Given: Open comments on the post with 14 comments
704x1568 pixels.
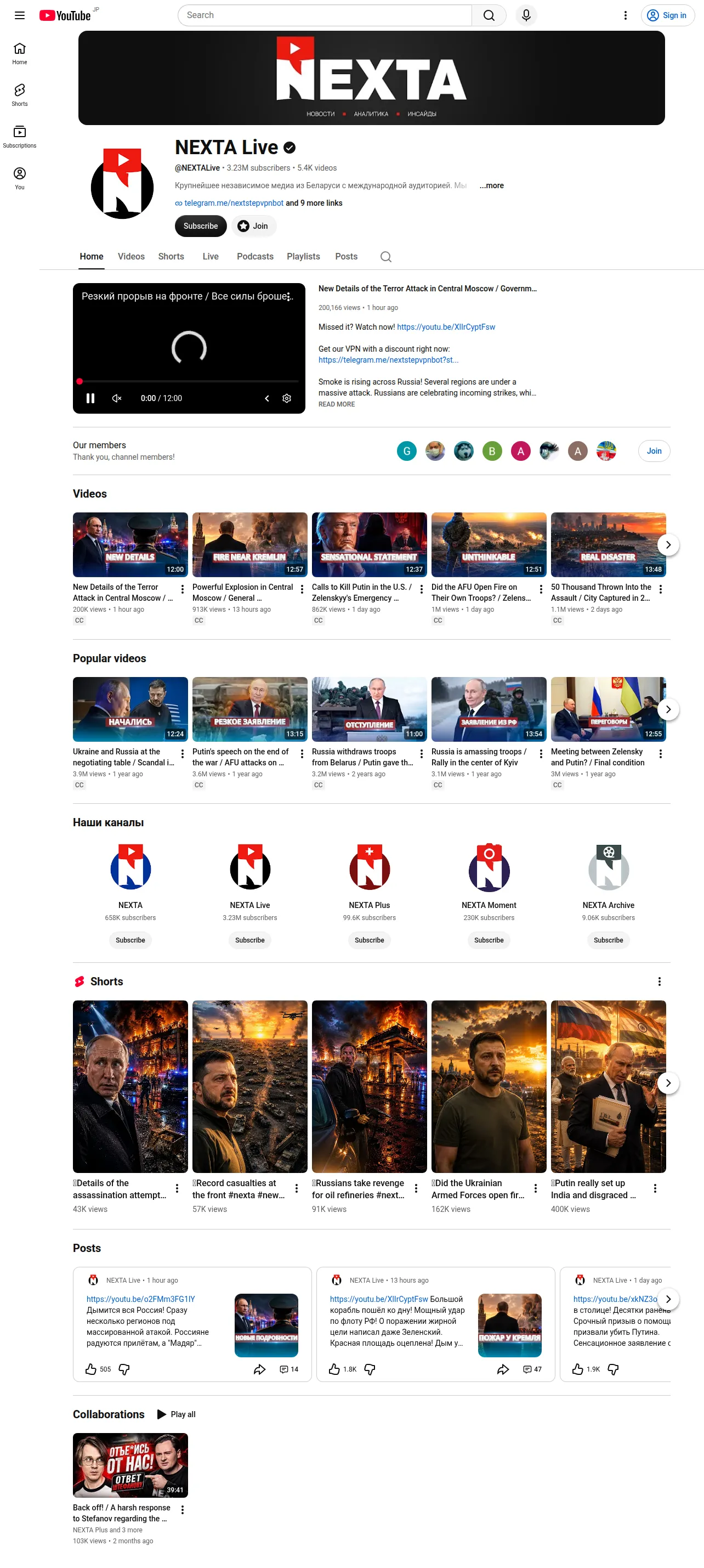Looking at the screenshot, I should (289, 1369).
